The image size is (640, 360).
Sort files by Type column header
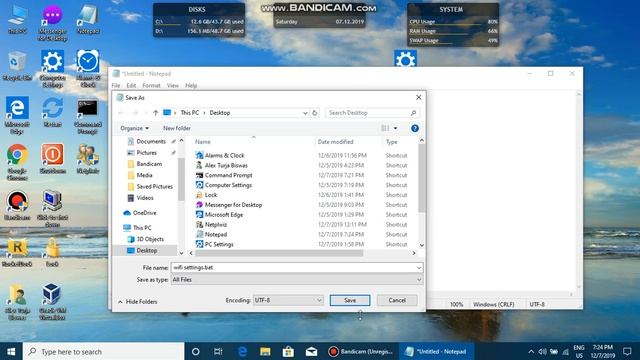[391, 142]
